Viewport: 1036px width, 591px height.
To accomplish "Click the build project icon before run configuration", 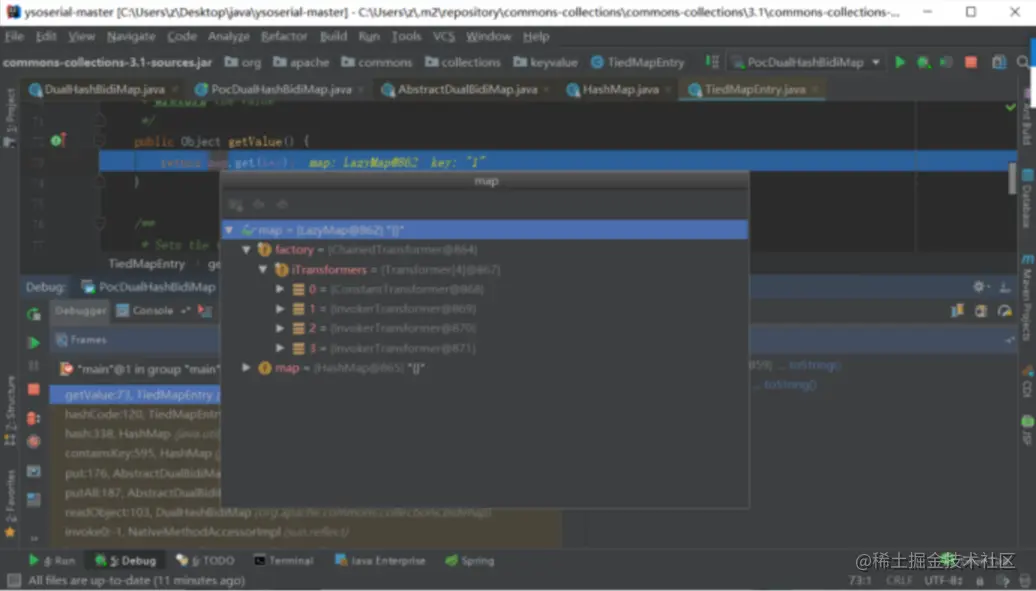I will click(711, 61).
